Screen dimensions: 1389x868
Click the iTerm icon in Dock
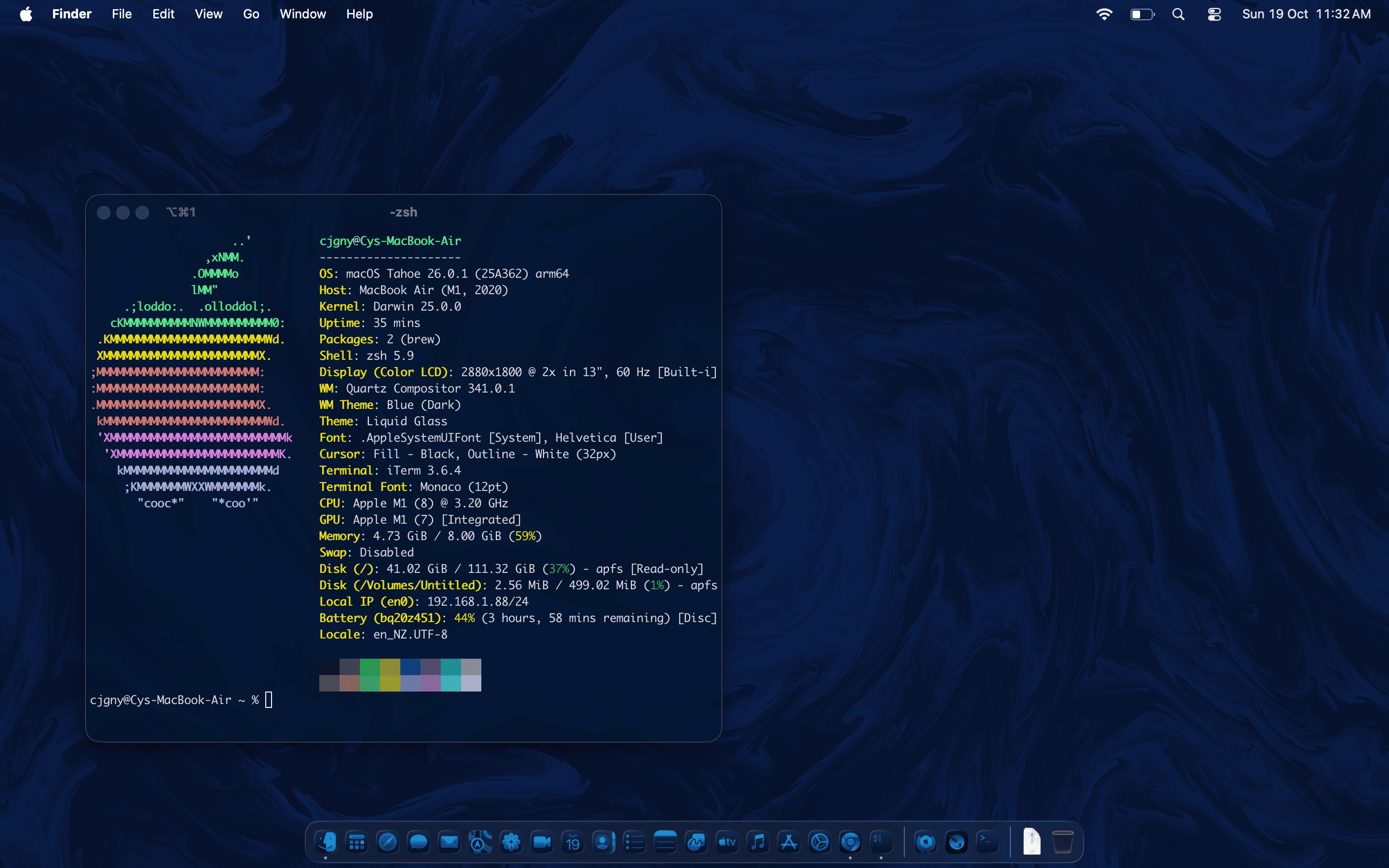(x=881, y=841)
